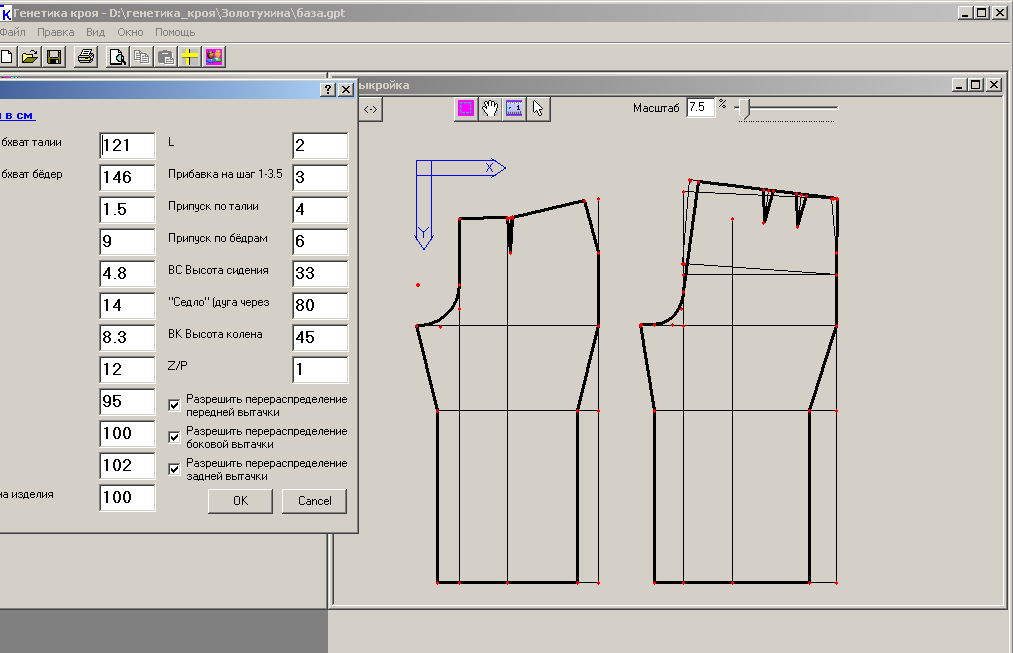This screenshot has height=653, width=1013.
Task: Open the Помощь menu
Action: point(175,32)
